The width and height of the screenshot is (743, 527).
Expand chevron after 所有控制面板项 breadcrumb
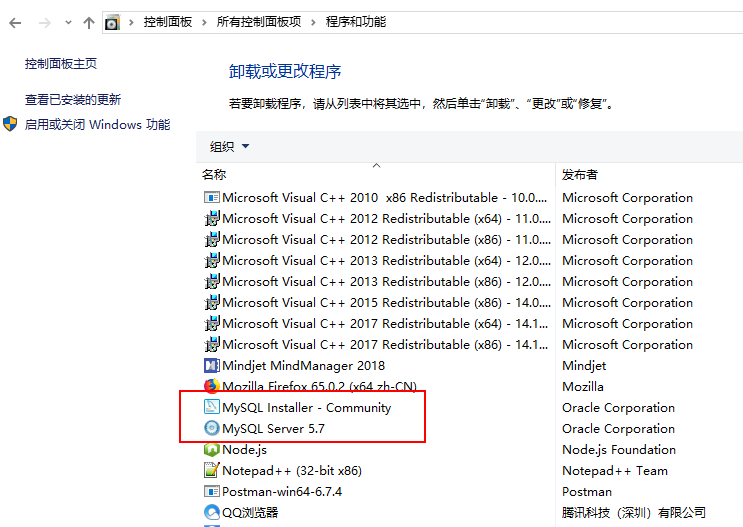point(313,22)
